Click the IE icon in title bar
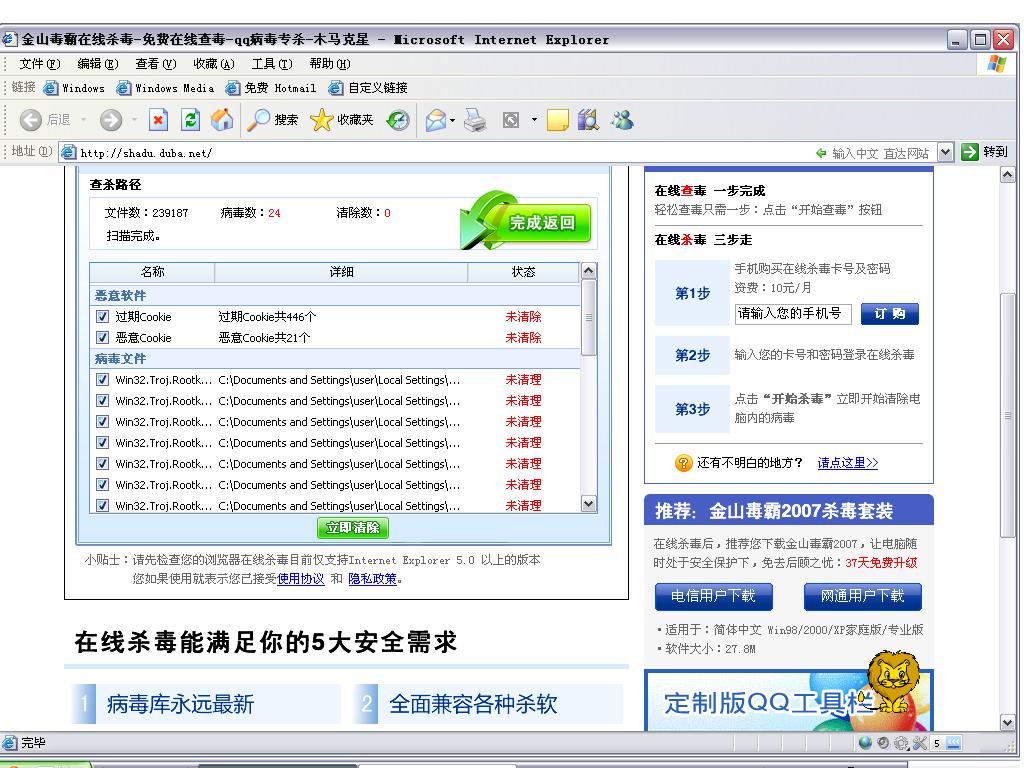Image resolution: width=1024 pixels, height=768 pixels. point(9,40)
